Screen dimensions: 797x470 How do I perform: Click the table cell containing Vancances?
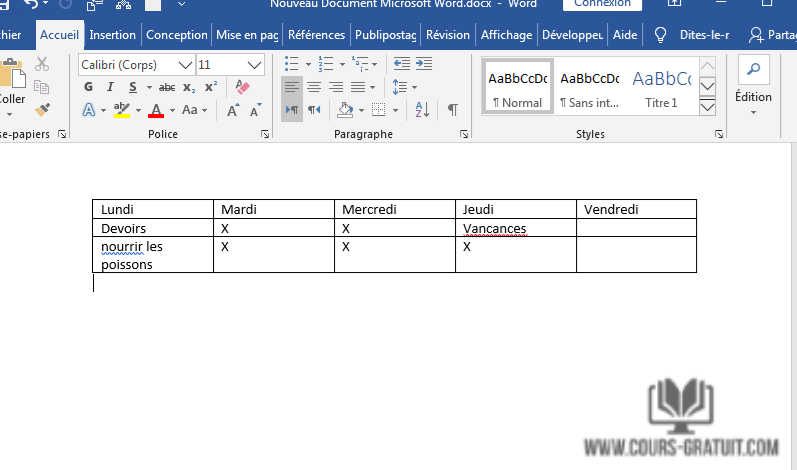pos(515,228)
